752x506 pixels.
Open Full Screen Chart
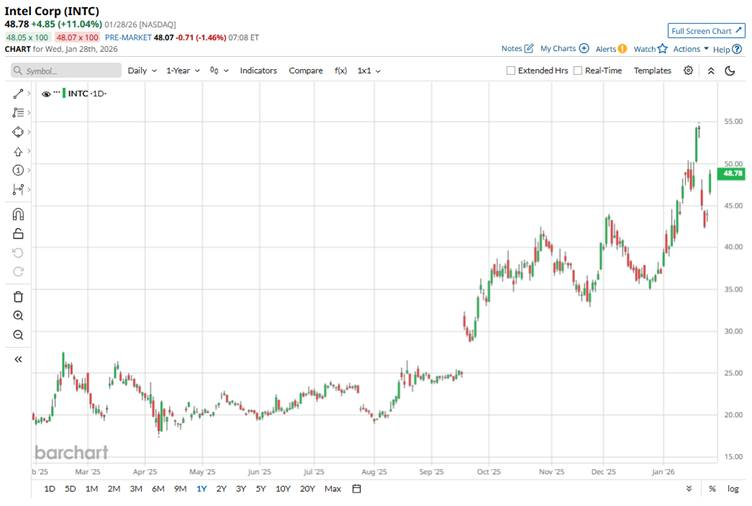point(706,31)
